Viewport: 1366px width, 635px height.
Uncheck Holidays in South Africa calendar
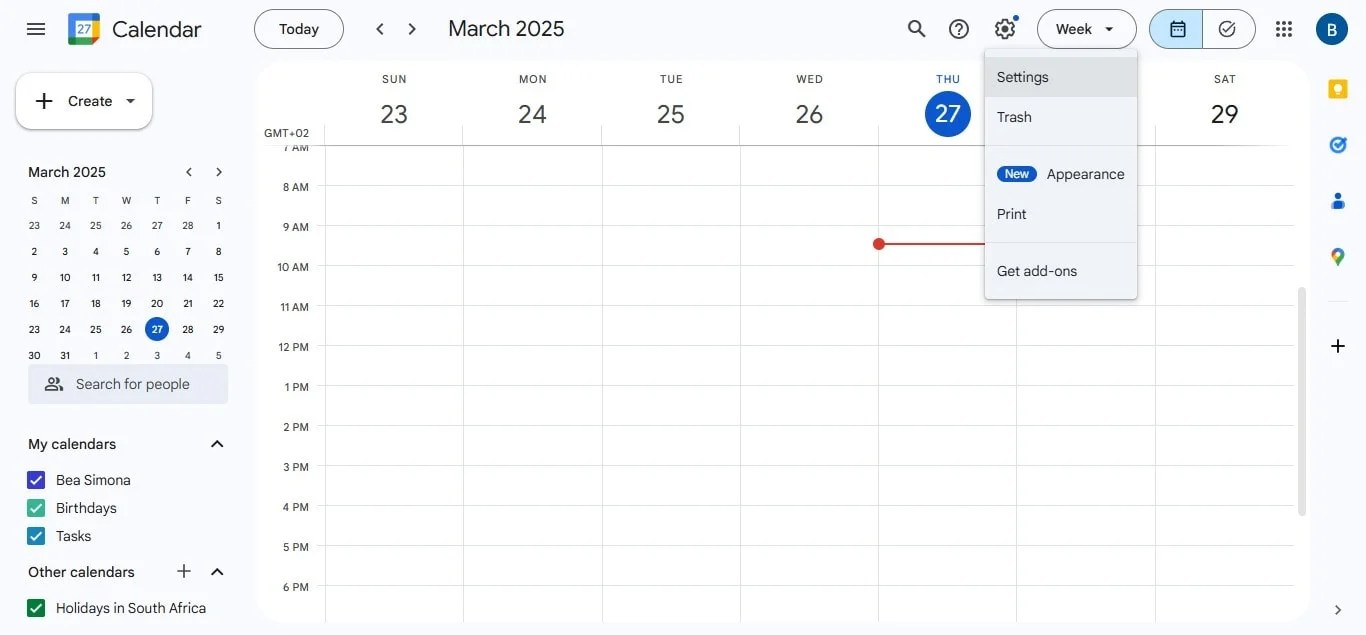tap(37, 608)
